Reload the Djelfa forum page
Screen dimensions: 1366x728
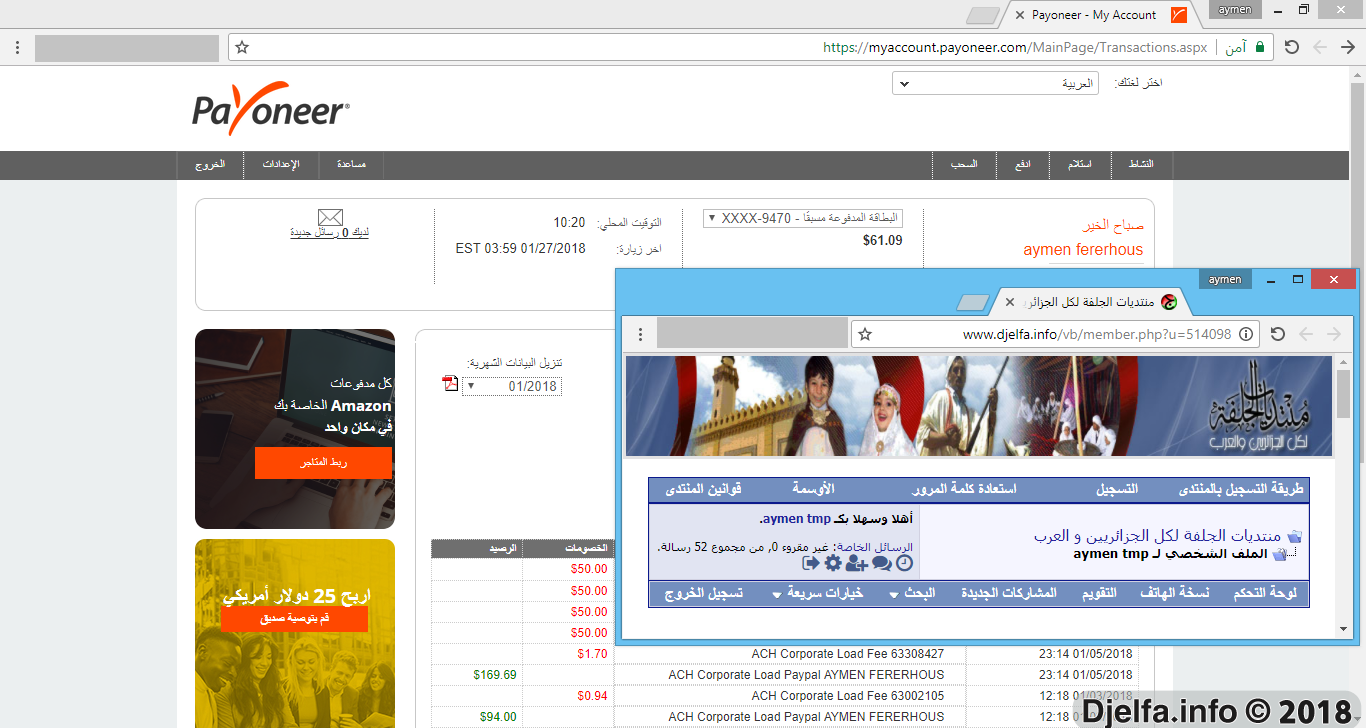click(1277, 334)
